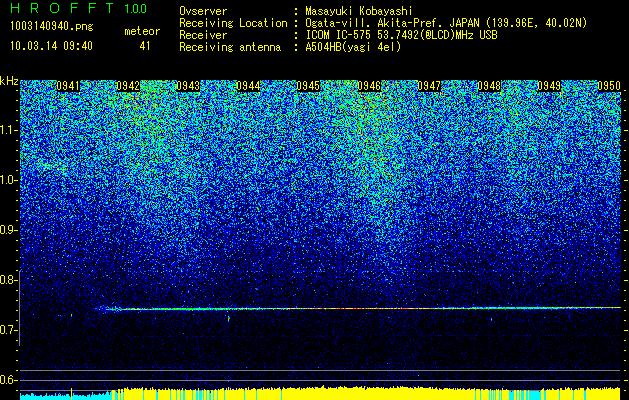Select the file name 1003140940.png
This screenshot has height=400, width=629.
click(52, 26)
